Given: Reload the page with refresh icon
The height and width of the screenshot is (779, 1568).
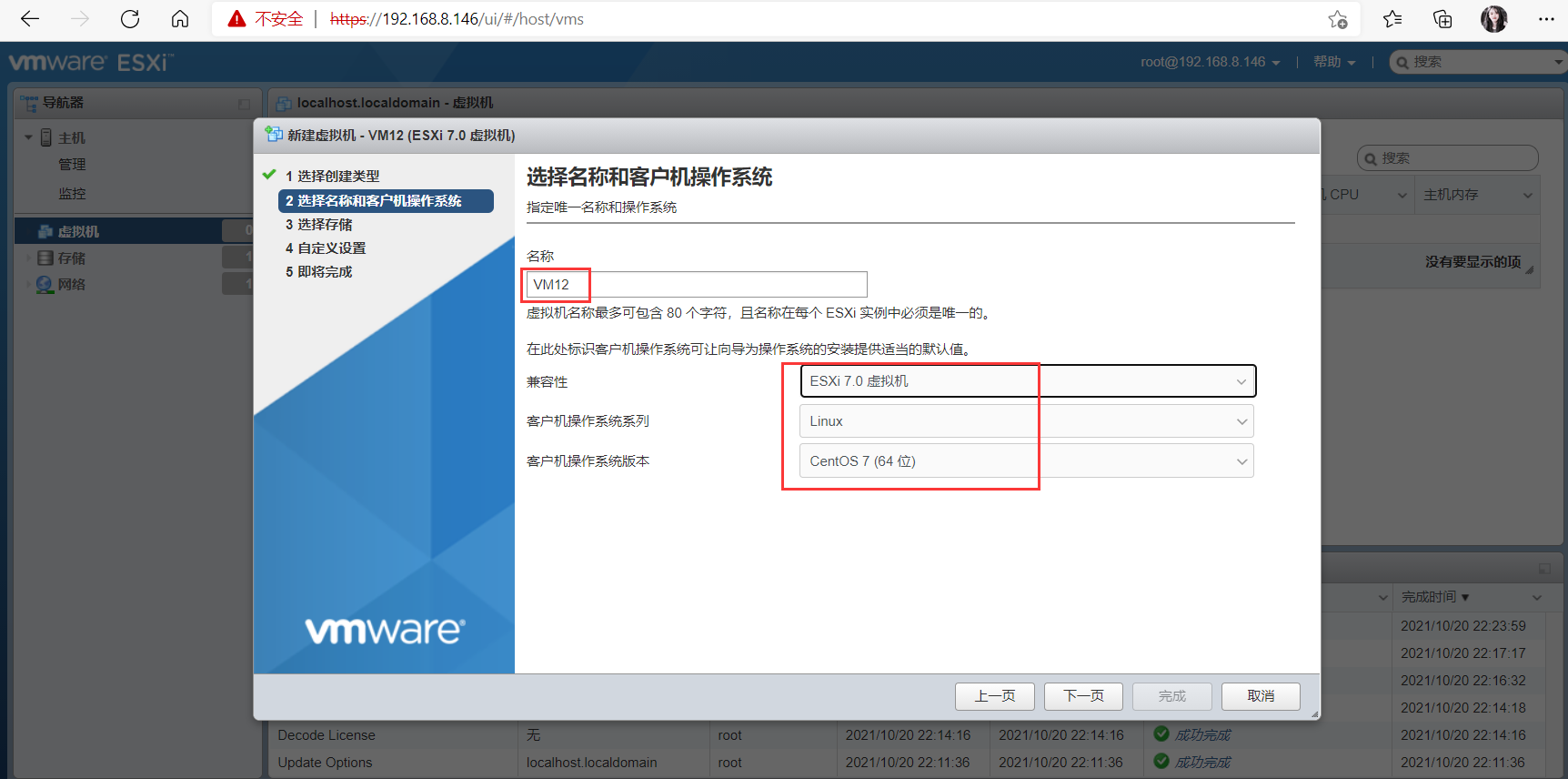Looking at the screenshot, I should pos(130,19).
